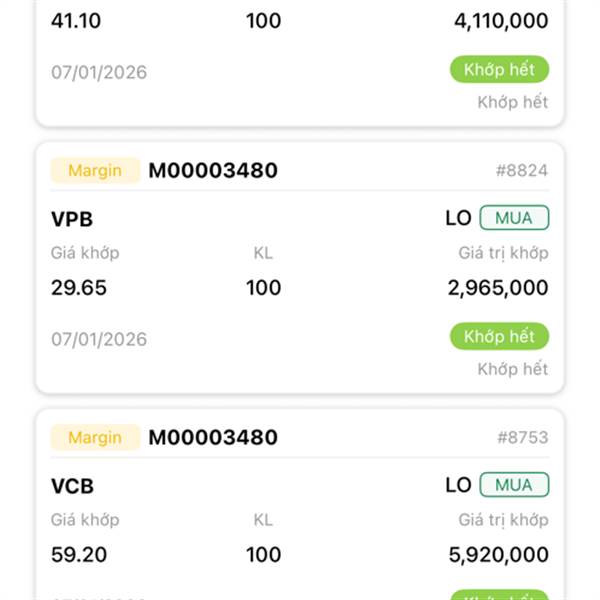Open the VPB stock symbol
This screenshot has width=600, height=600.
(x=72, y=219)
